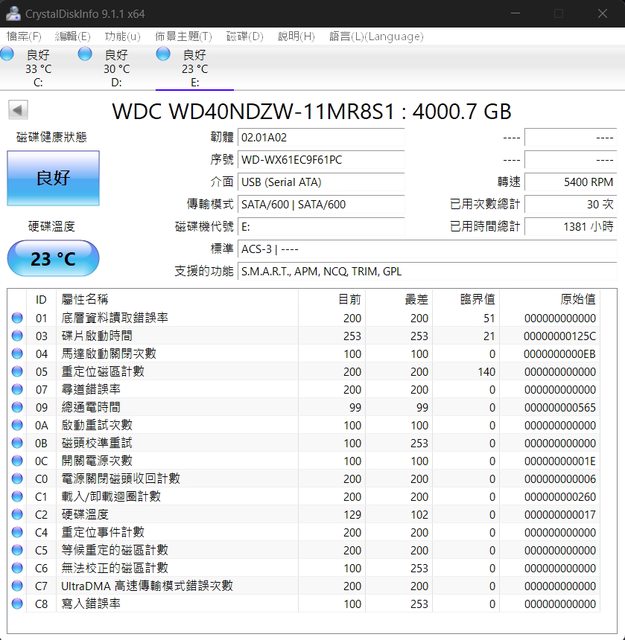Select drive E: status orb

tap(163, 54)
